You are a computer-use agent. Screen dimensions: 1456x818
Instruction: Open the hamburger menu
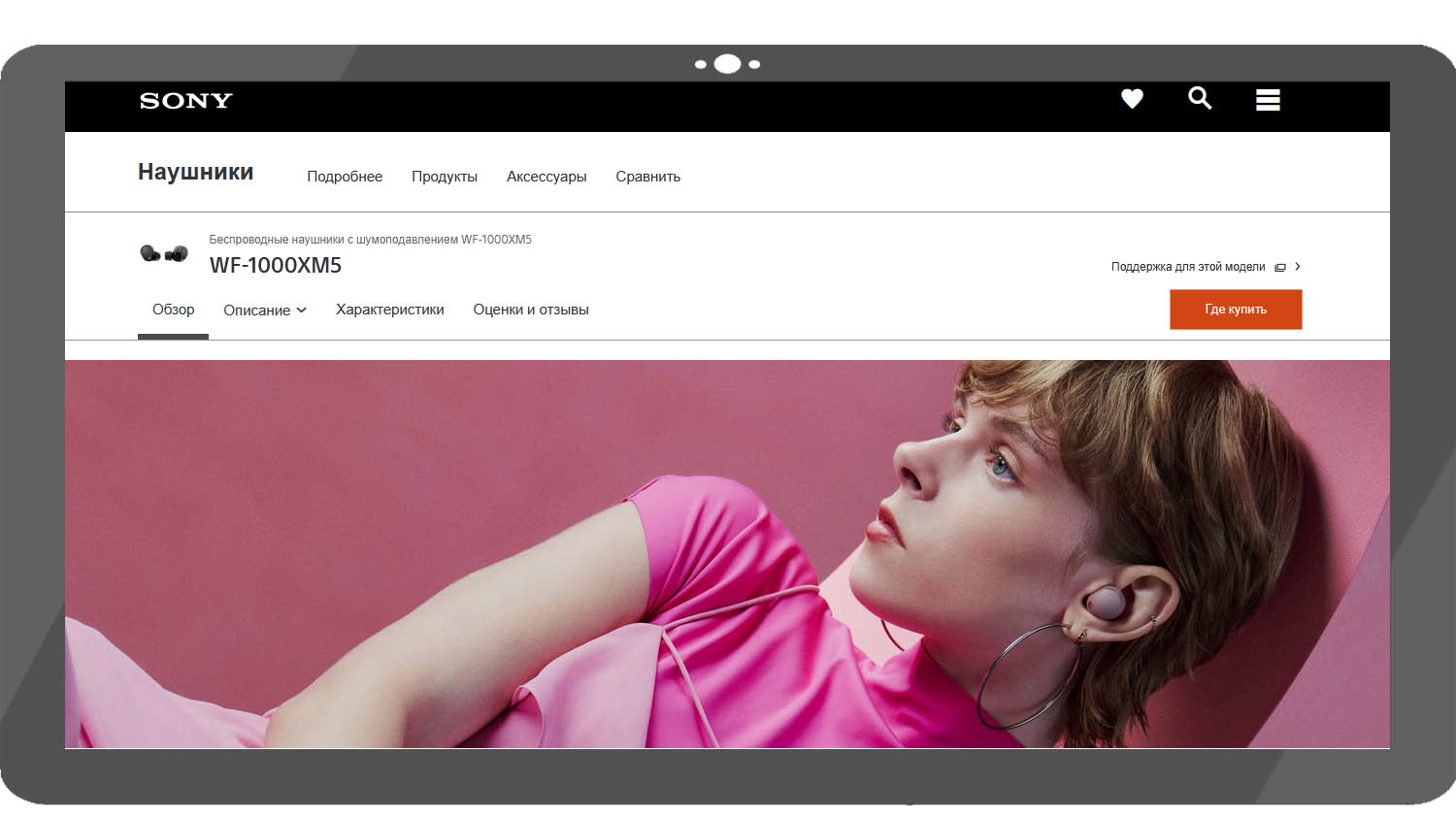click(x=1268, y=100)
